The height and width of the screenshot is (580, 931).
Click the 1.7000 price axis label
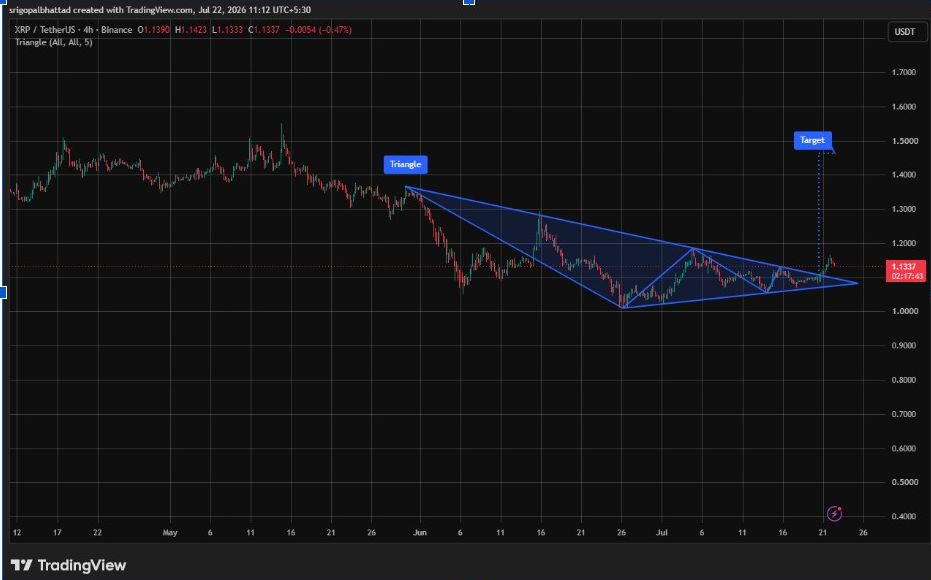click(x=904, y=72)
